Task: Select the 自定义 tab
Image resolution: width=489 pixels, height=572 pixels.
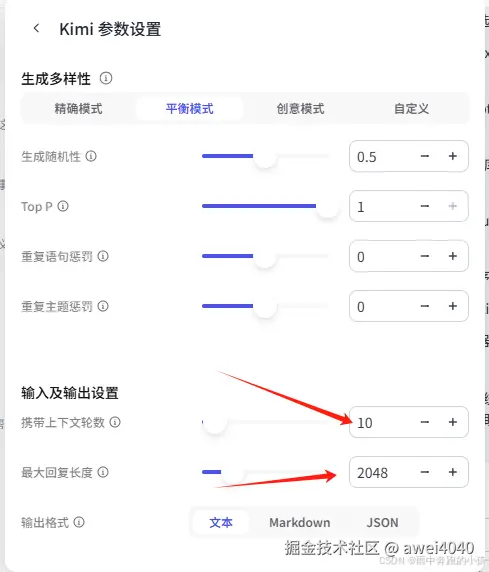Action: pos(411,109)
